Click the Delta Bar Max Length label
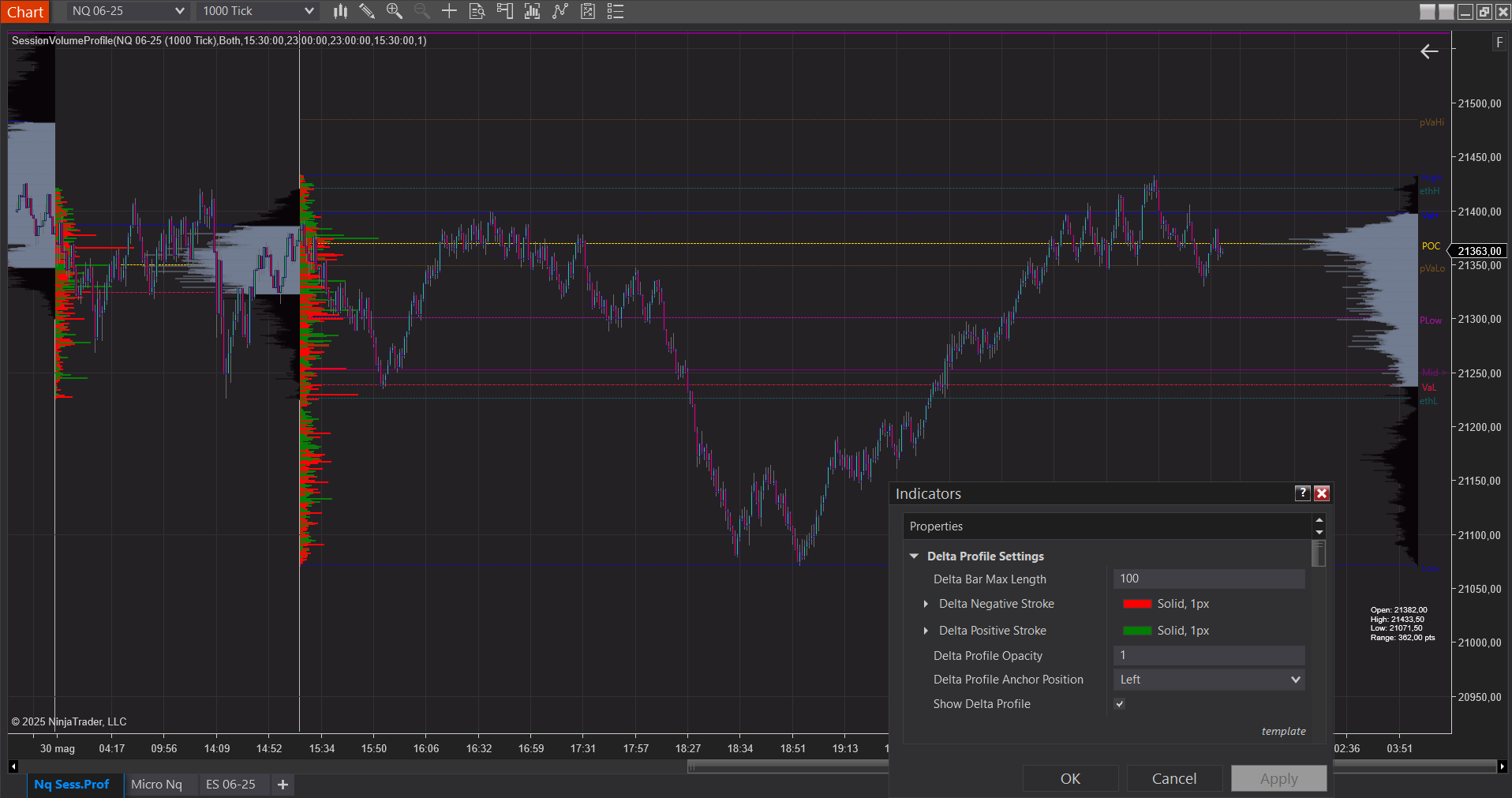This screenshot has width=1512, height=798. point(990,579)
